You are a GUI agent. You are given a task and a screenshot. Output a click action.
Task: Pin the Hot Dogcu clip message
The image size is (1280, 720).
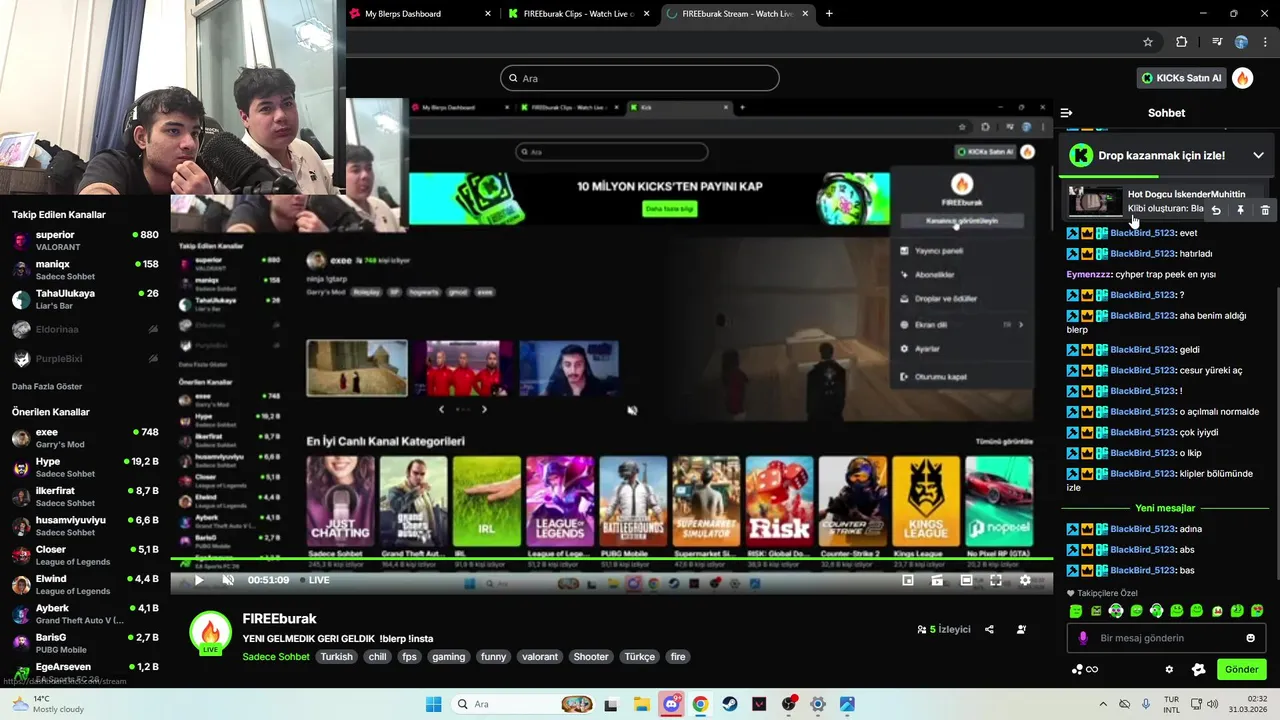tap(1240, 210)
